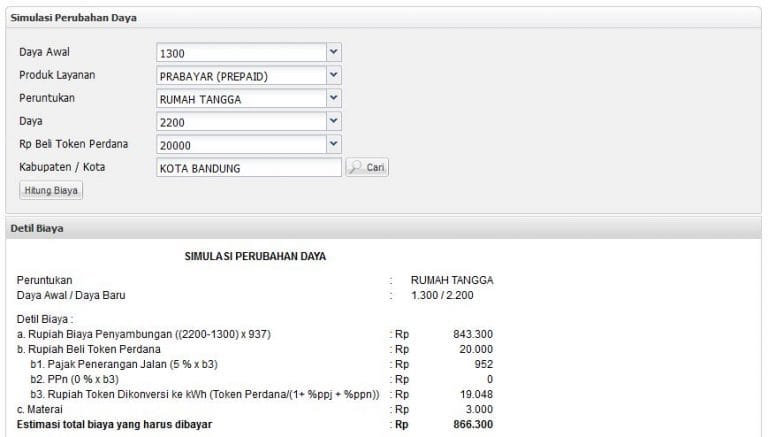
Task: Click the 1.300 / 2.200 value
Action: coord(442,295)
